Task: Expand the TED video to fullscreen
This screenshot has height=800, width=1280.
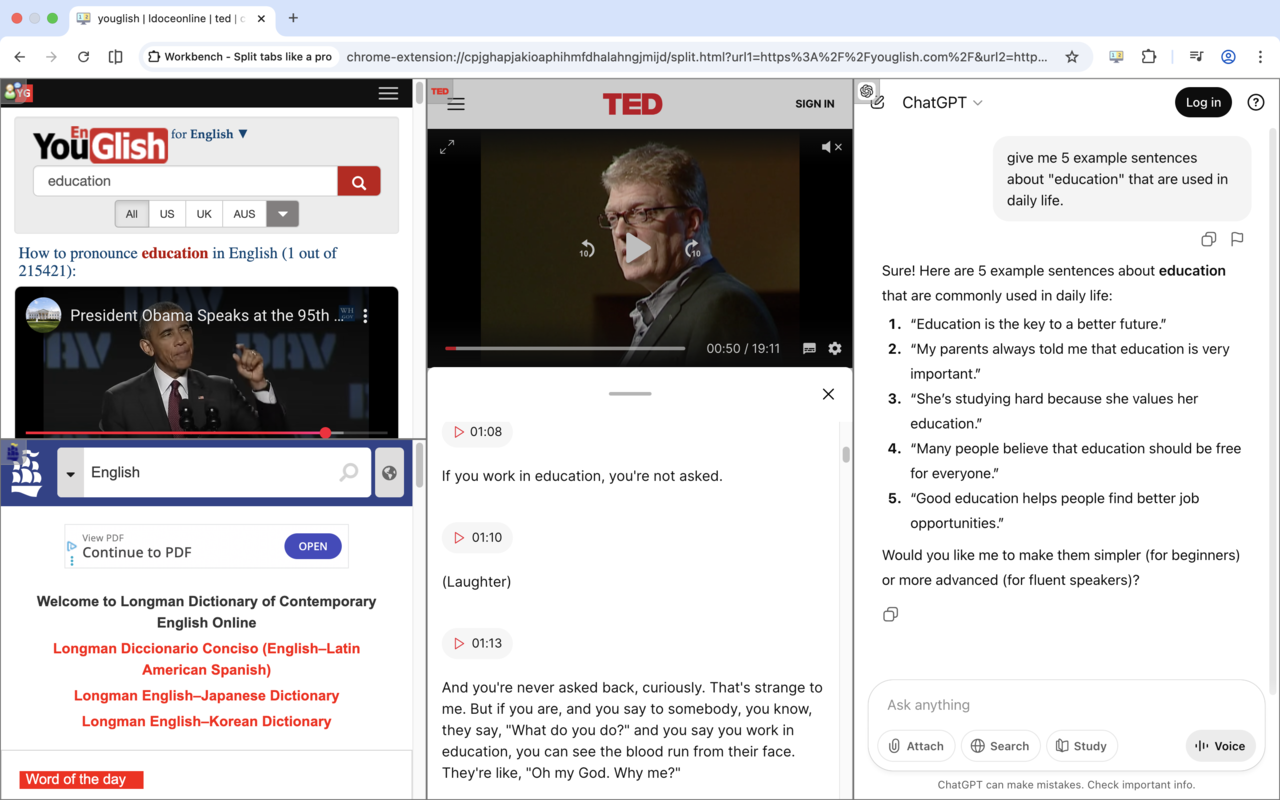Action: pos(447,147)
